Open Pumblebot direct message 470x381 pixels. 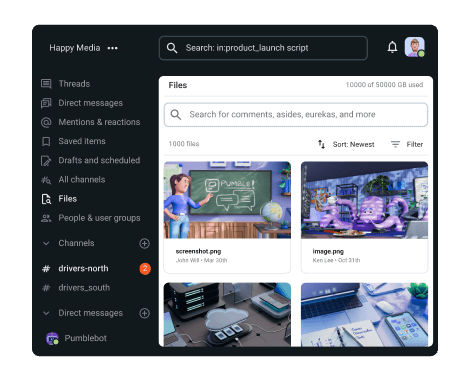tap(76, 338)
